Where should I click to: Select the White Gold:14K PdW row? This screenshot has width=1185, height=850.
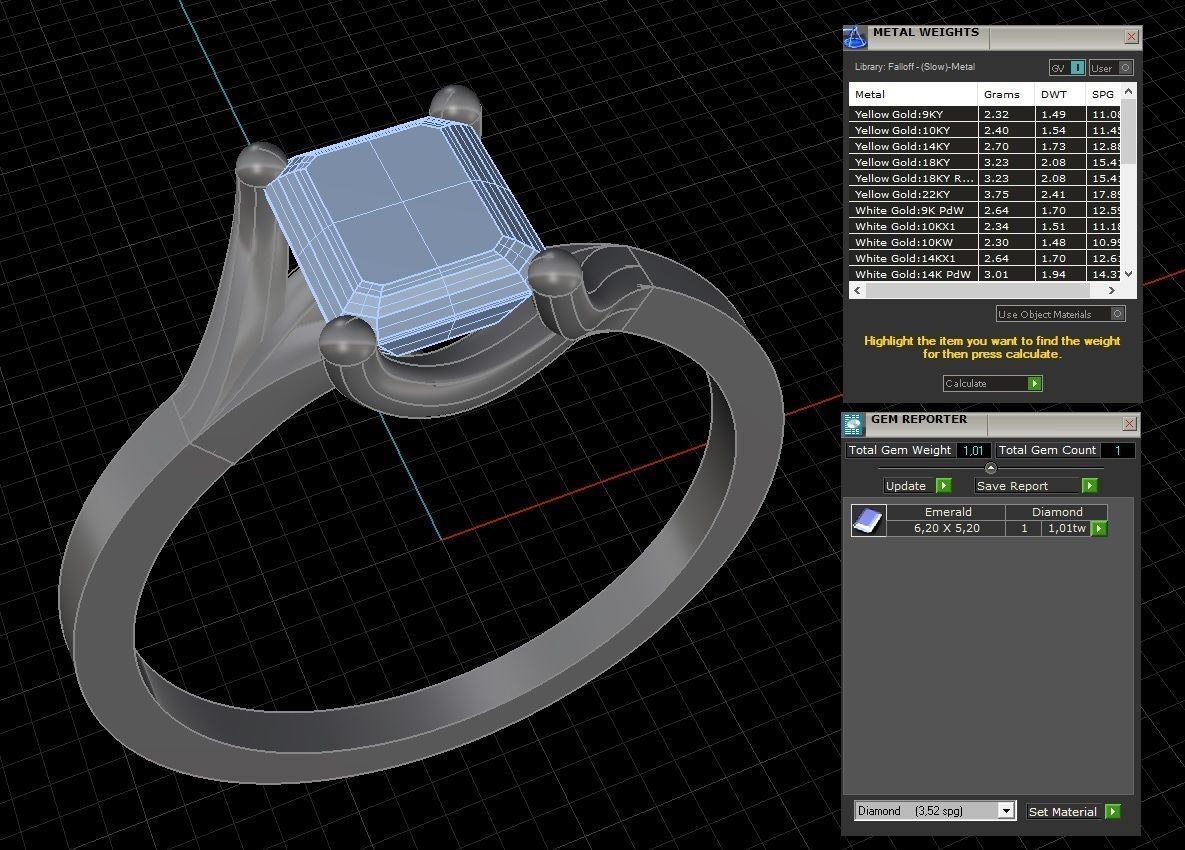pos(985,274)
